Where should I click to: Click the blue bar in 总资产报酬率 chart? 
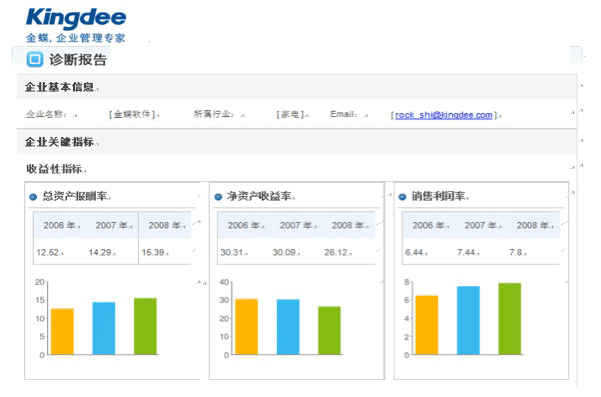click(104, 328)
